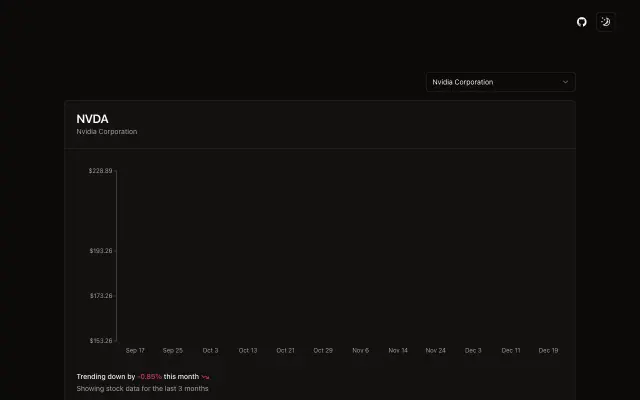Click the Nov 14 date label
The width and height of the screenshot is (640, 400).
click(x=398, y=350)
